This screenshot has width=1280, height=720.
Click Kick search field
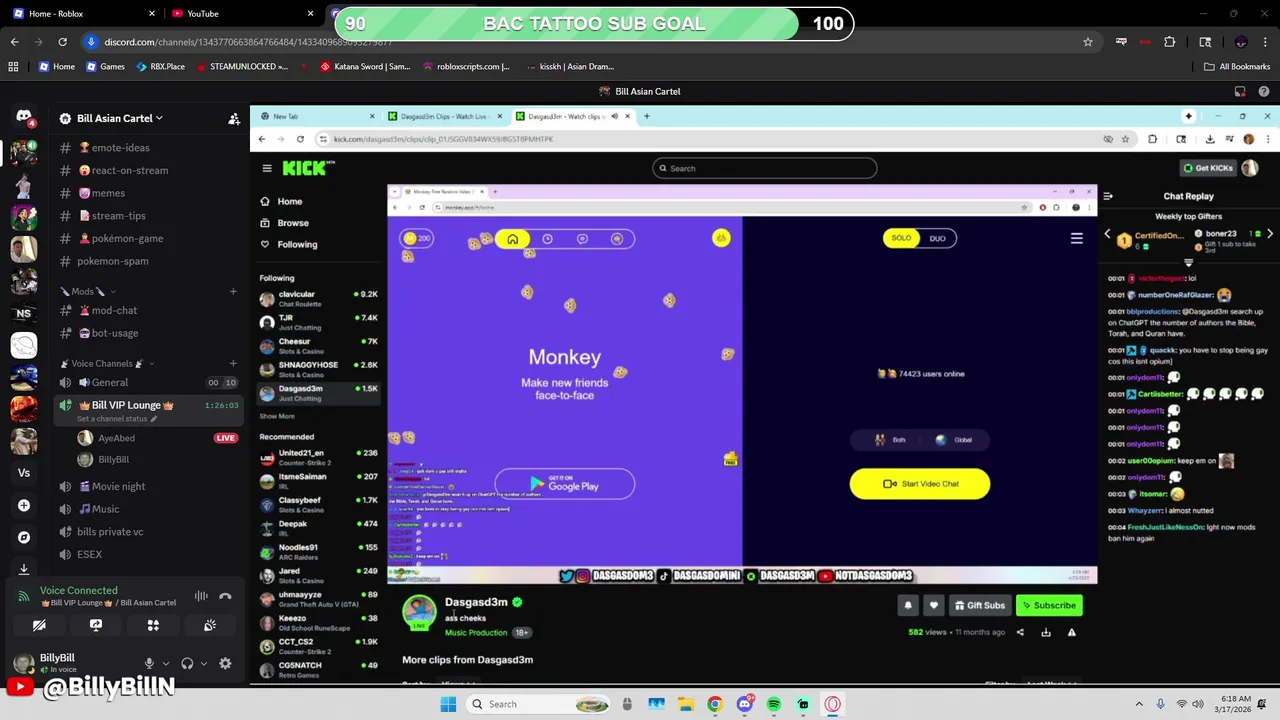click(x=765, y=168)
